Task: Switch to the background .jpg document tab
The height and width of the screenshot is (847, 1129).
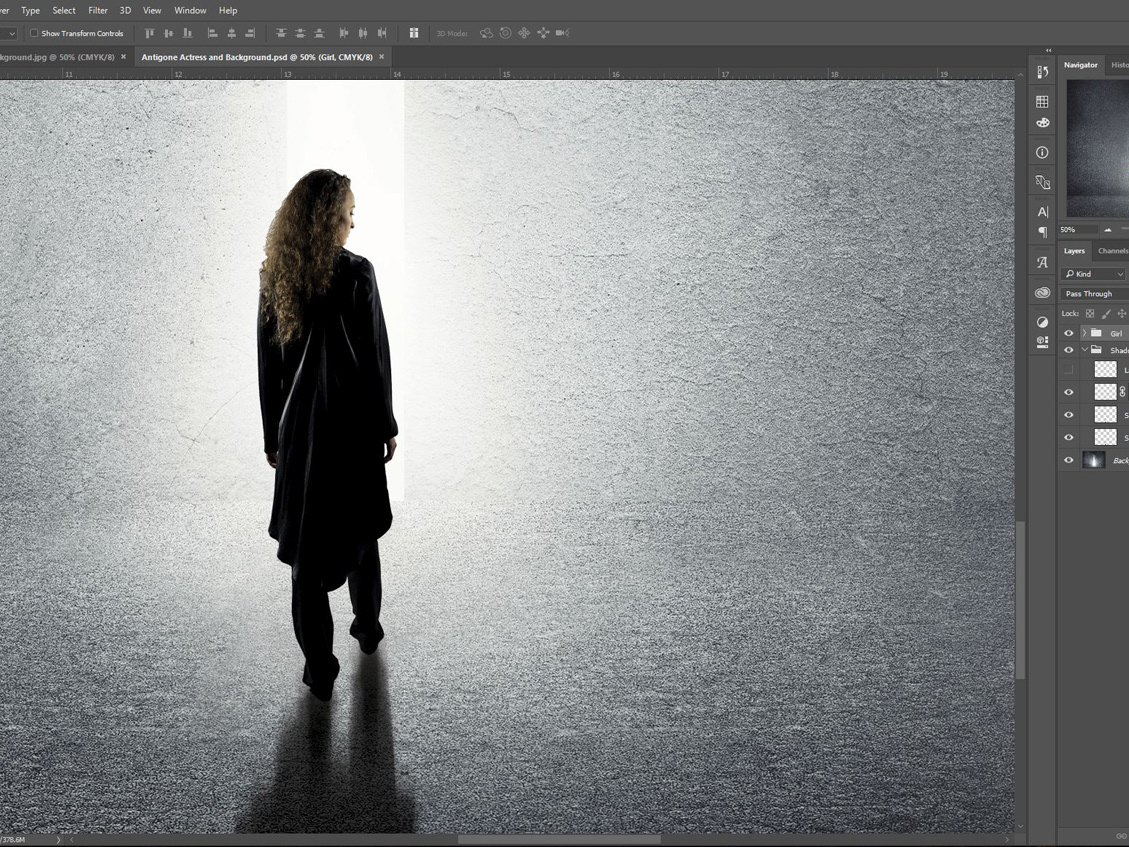Action: pyautogui.click(x=58, y=57)
